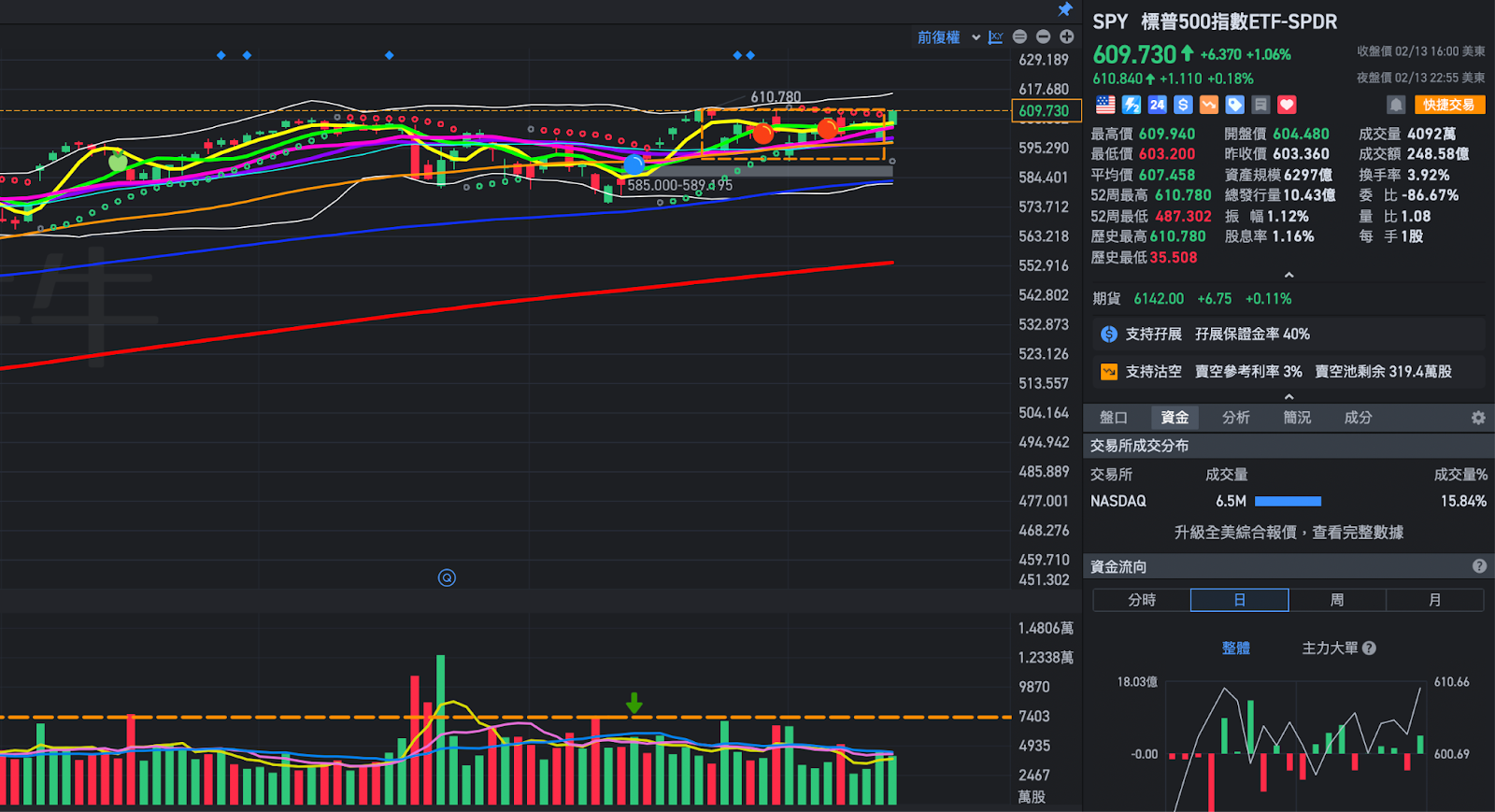The image size is (1495, 812).
Task: Click the equals-sign chart reset icon
Action: [x=1019, y=36]
